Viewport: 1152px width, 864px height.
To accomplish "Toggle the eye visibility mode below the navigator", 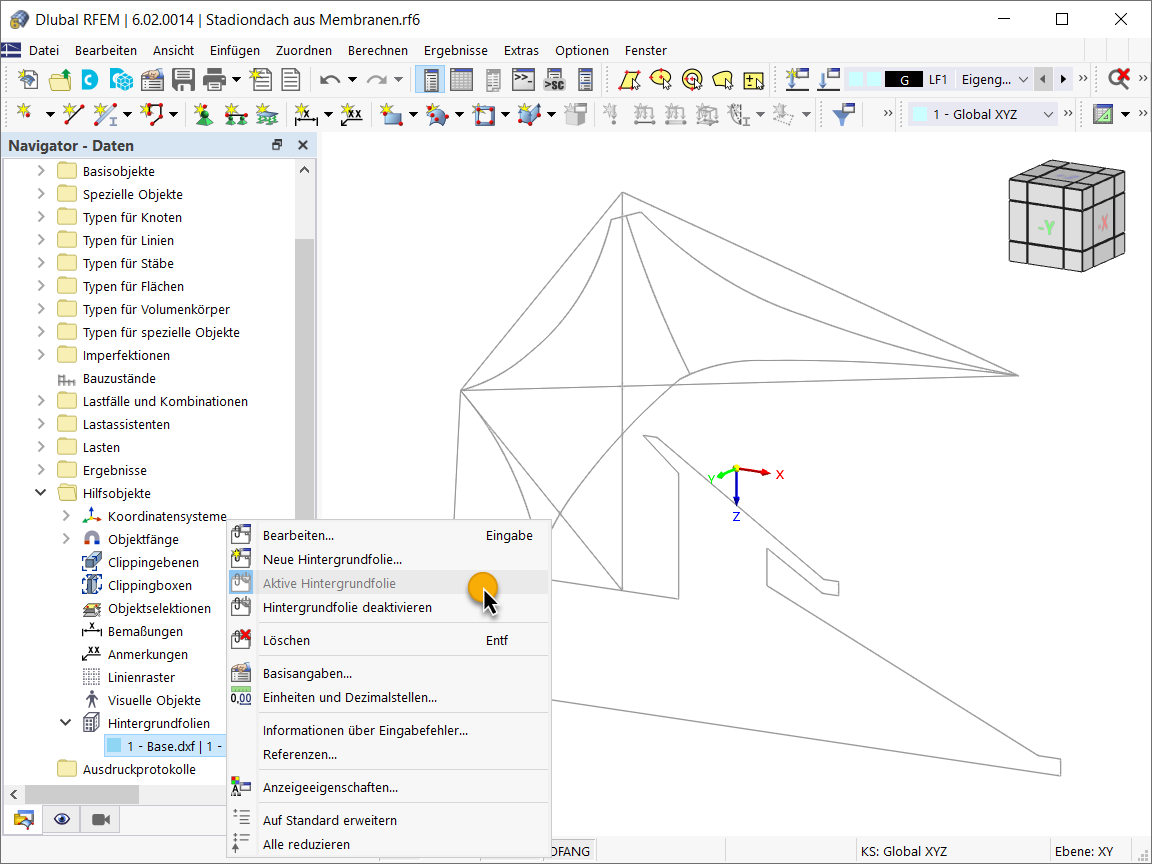I will [x=61, y=819].
